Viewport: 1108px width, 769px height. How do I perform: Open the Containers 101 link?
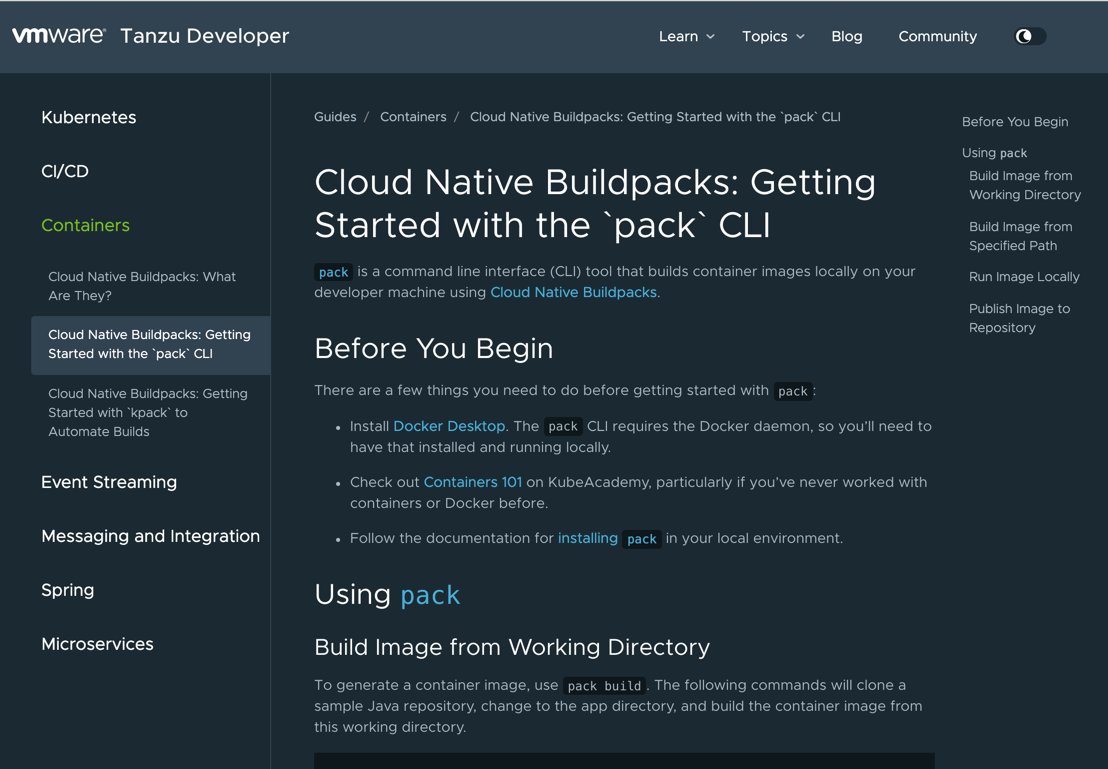473,482
